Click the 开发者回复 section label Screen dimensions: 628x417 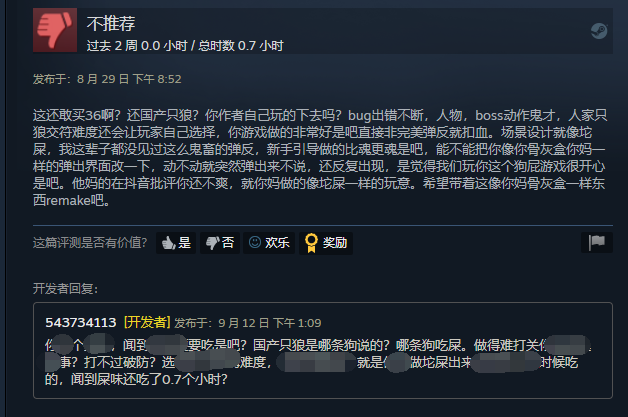[x=65, y=288]
